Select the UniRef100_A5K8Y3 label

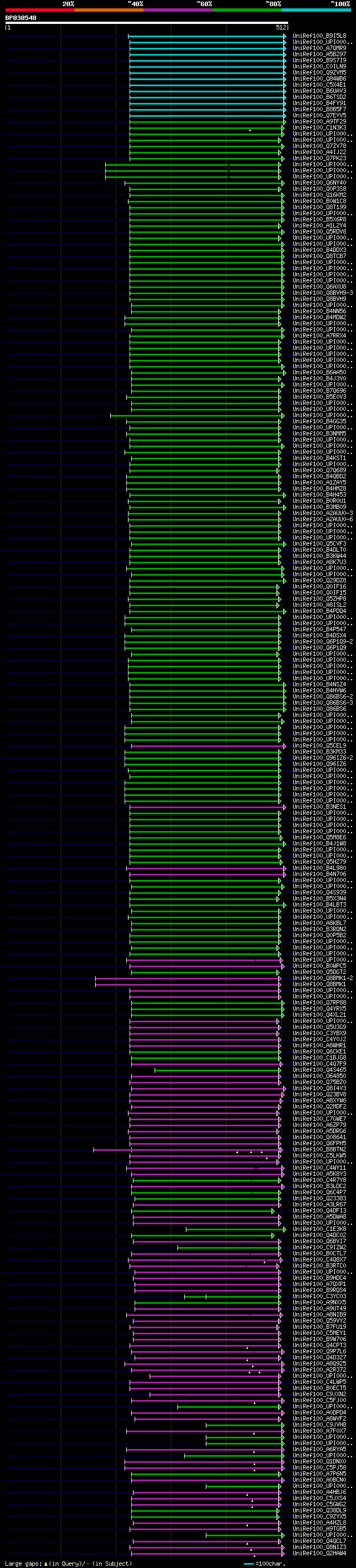click(319, 1174)
